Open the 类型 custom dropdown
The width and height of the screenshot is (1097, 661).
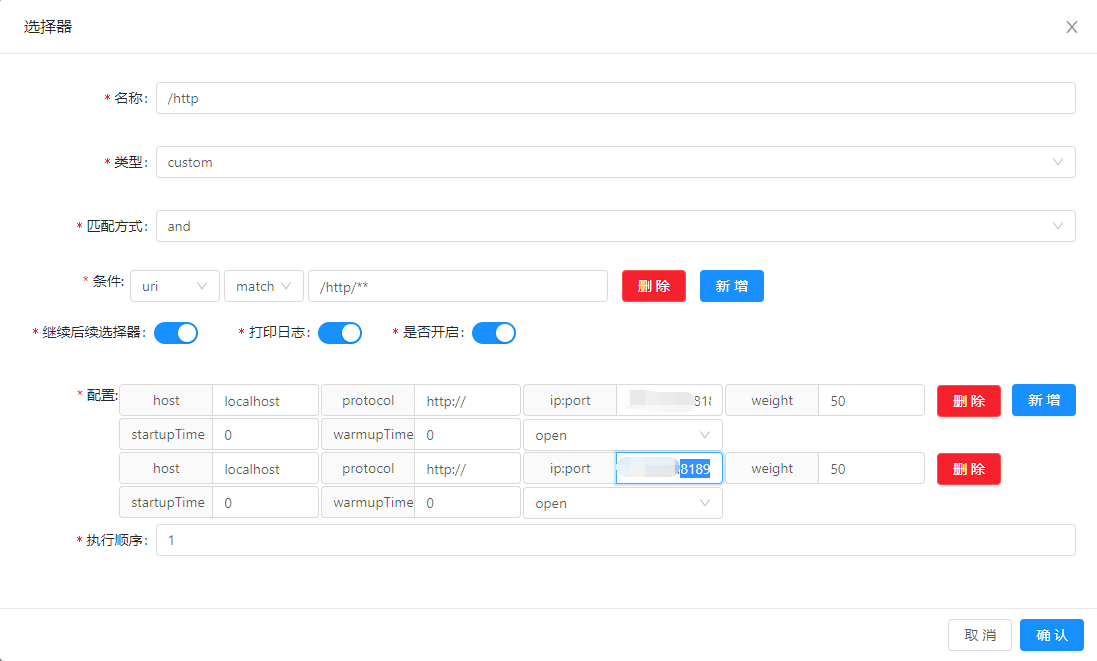pos(616,162)
